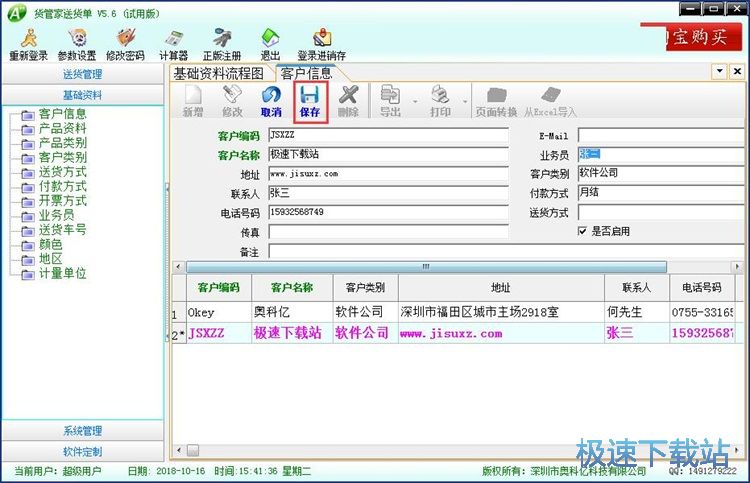The image size is (750, 483).
Task: Launch the 计算器 calculator
Action: coord(174,44)
